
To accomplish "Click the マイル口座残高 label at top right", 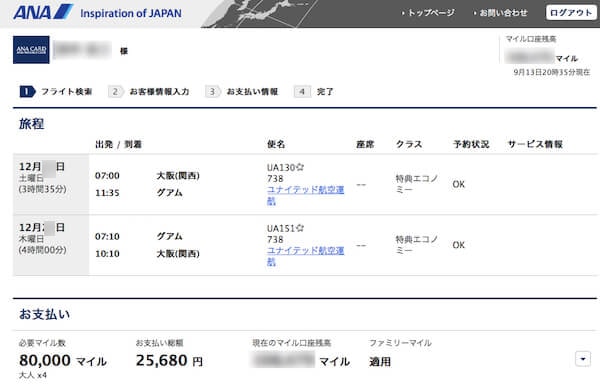I will (x=531, y=39).
